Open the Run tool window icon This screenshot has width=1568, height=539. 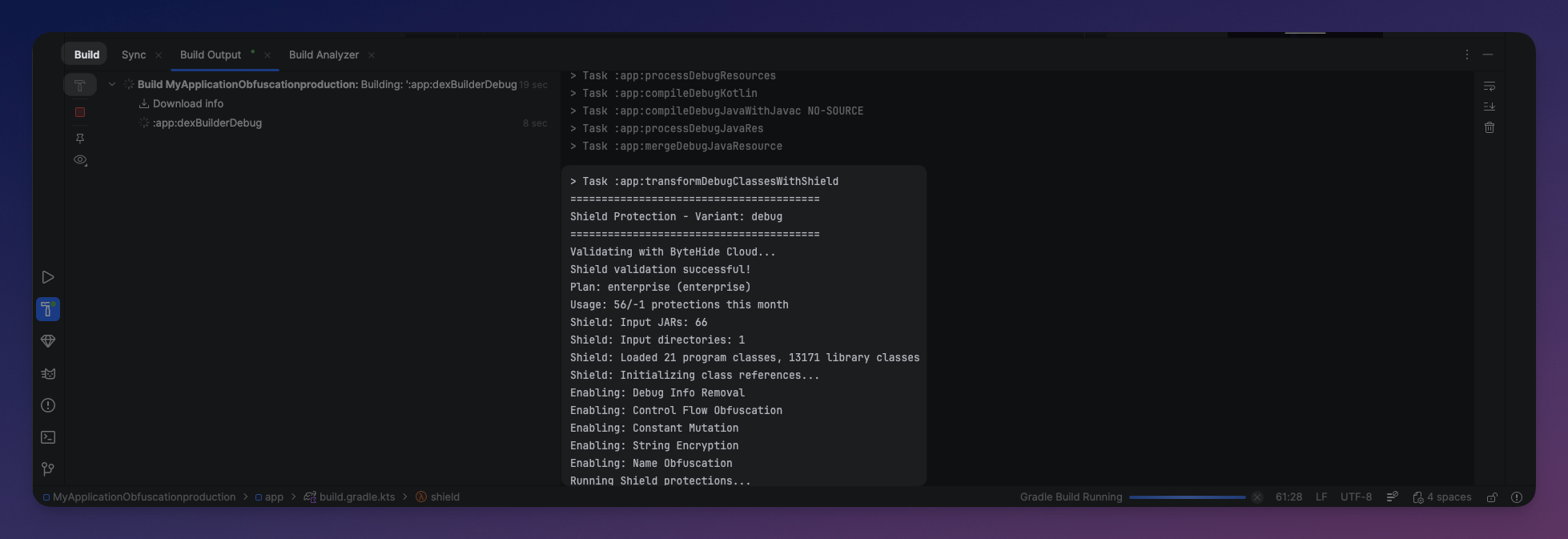pyautogui.click(x=48, y=277)
